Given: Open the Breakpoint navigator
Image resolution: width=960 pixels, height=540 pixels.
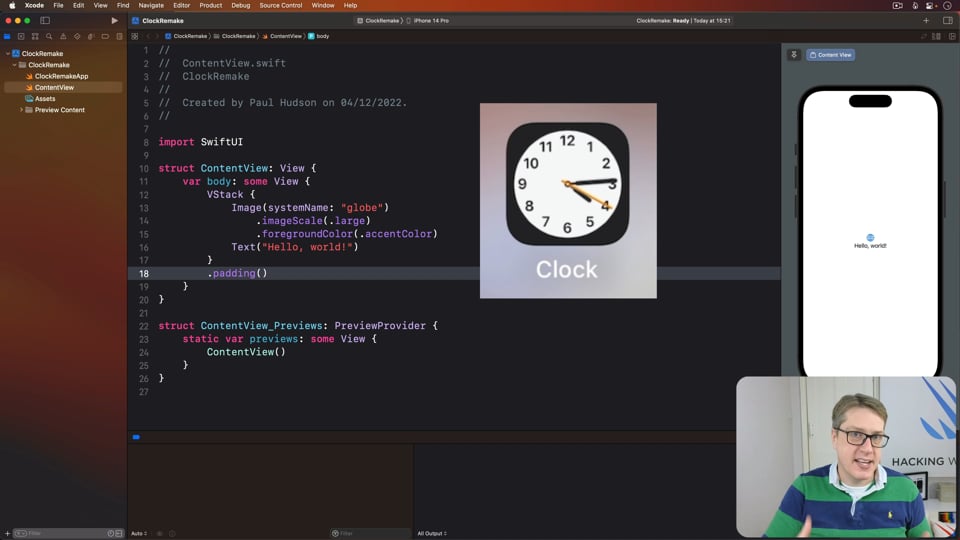Looking at the screenshot, I should pos(105,36).
